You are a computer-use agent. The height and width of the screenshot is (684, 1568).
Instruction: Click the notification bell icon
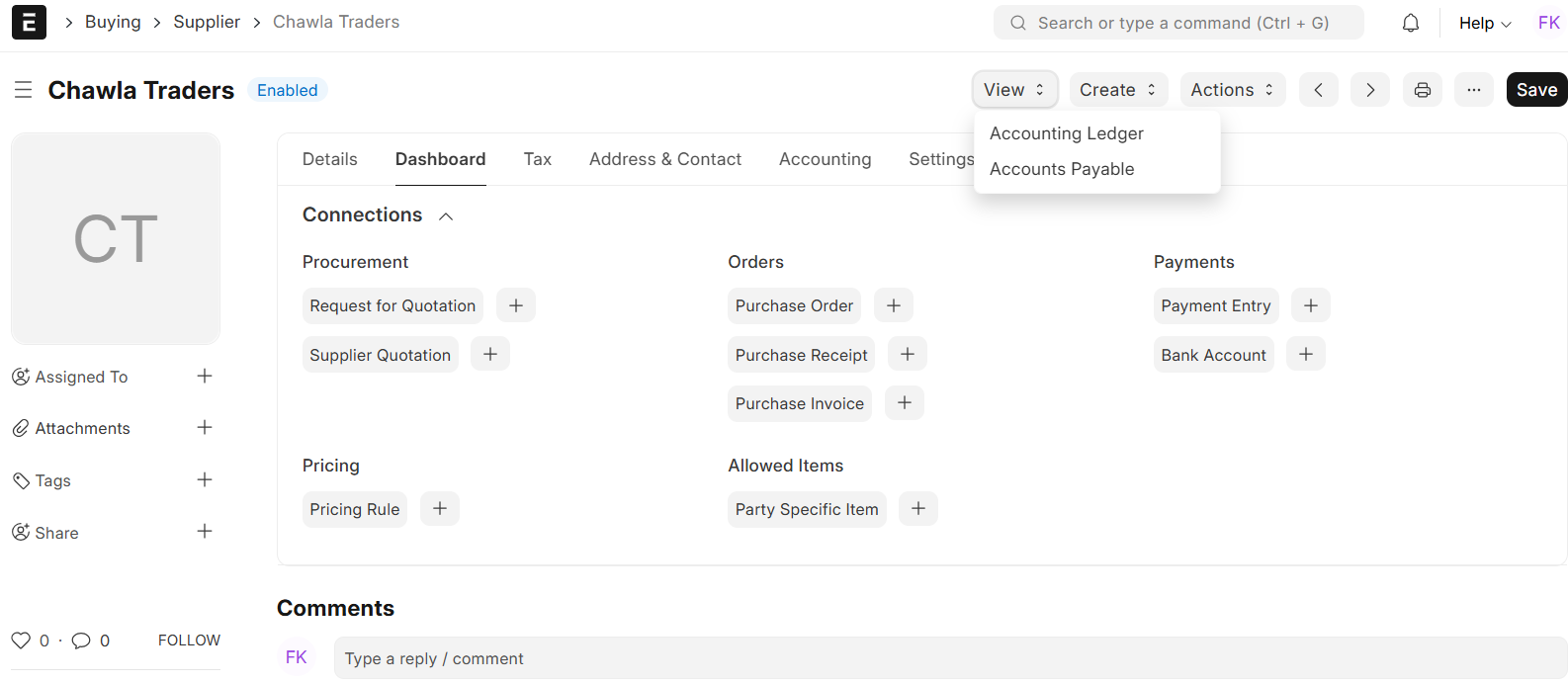coord(1411,23)
